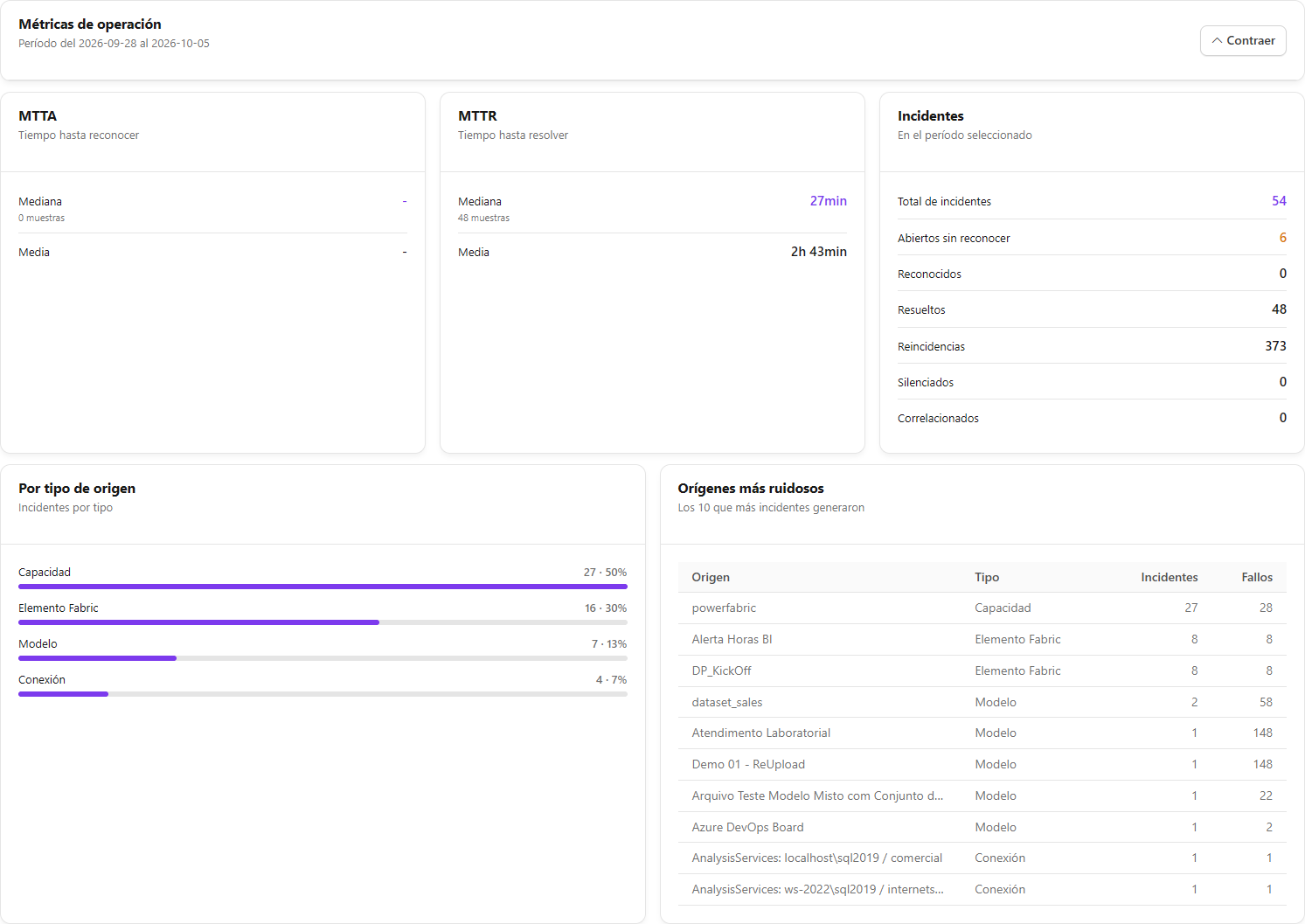Click the MTTR median value 27min
Screen dimensions: 1305x924
point(828,201)
